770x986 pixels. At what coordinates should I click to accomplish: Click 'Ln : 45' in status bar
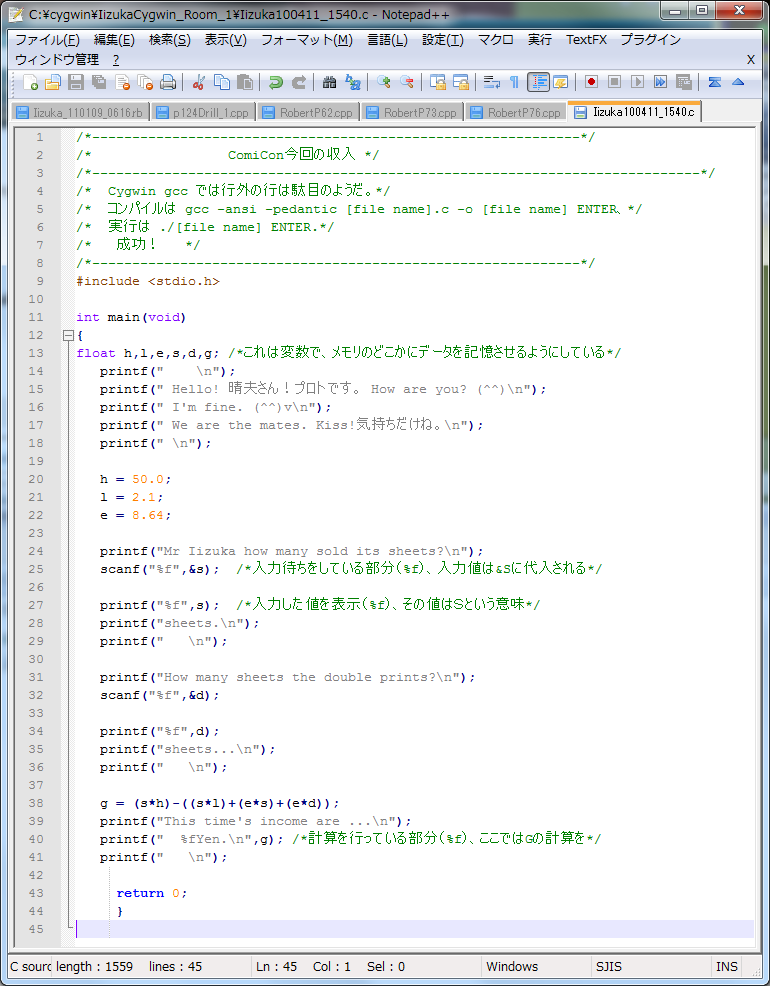coord(276,967)
